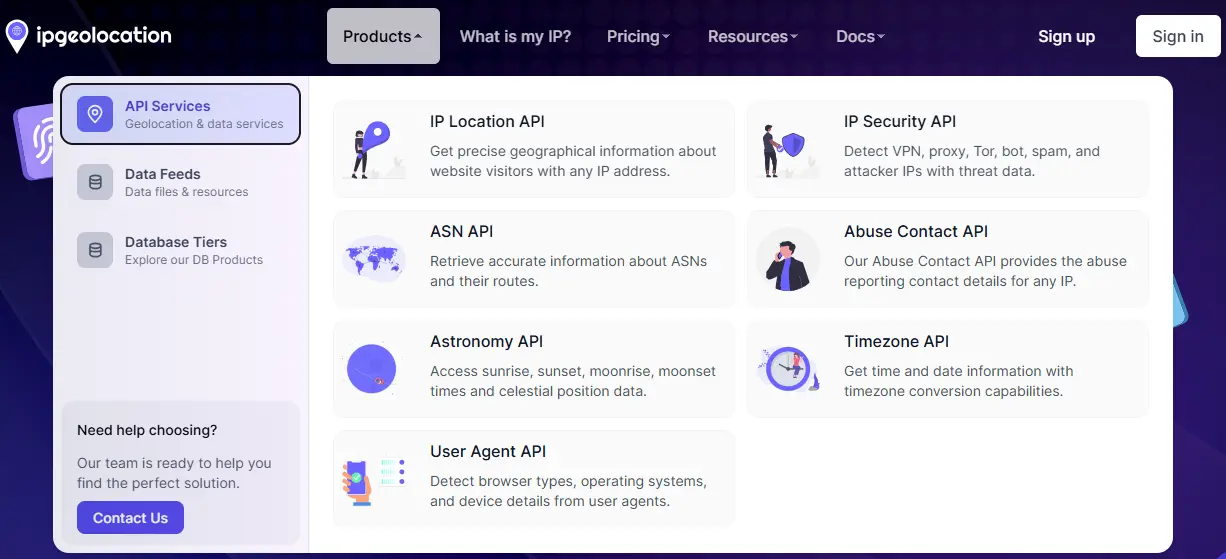Click 'Retrieve accurate information about ASNs' description

click(x=568, y=271)
